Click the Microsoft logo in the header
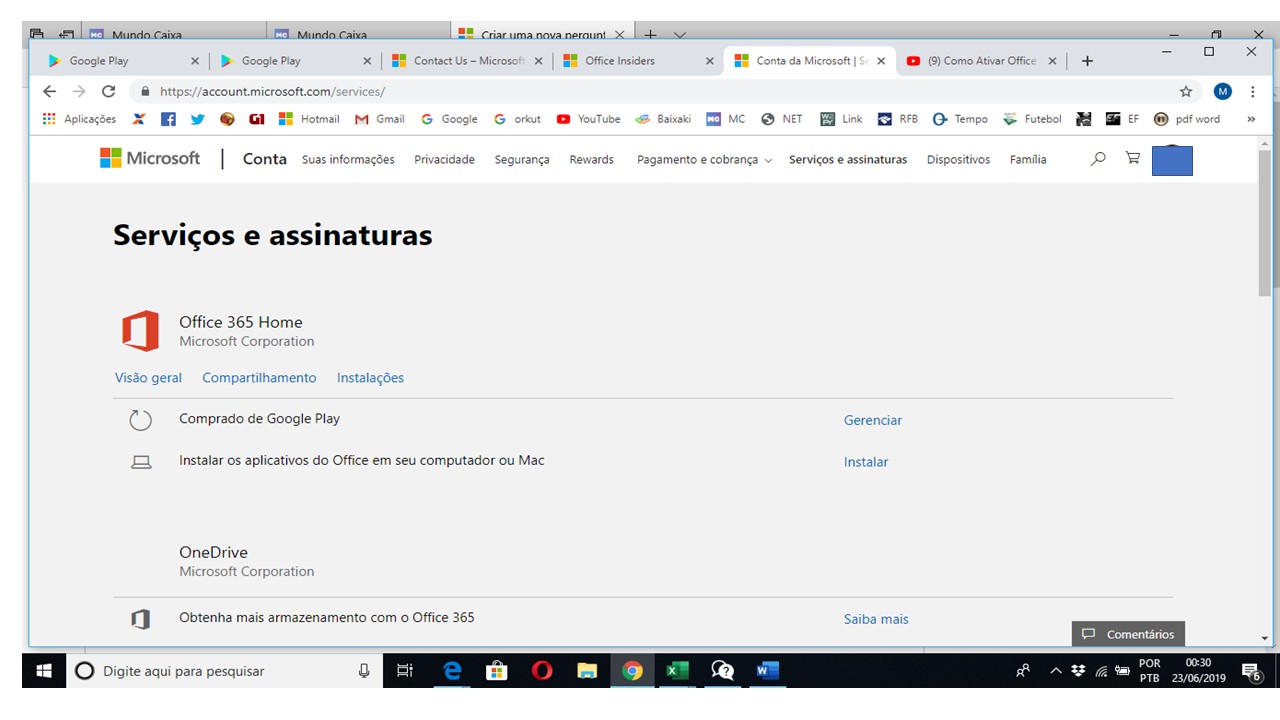This screenshot has width=1280, height=720. 150,159
